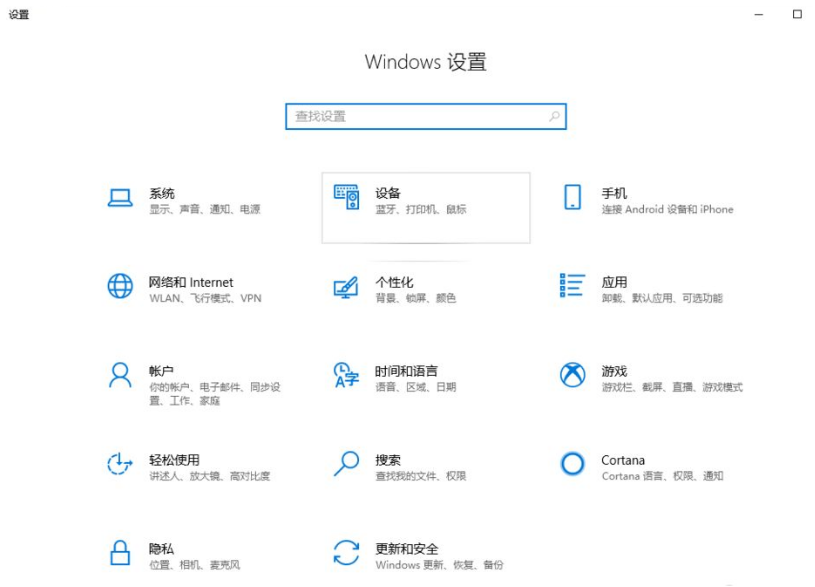This screenshot has width=815, height=587.
Task: Click the Accounts person icon
Action: pyautogui.click(x=120, y=376)
